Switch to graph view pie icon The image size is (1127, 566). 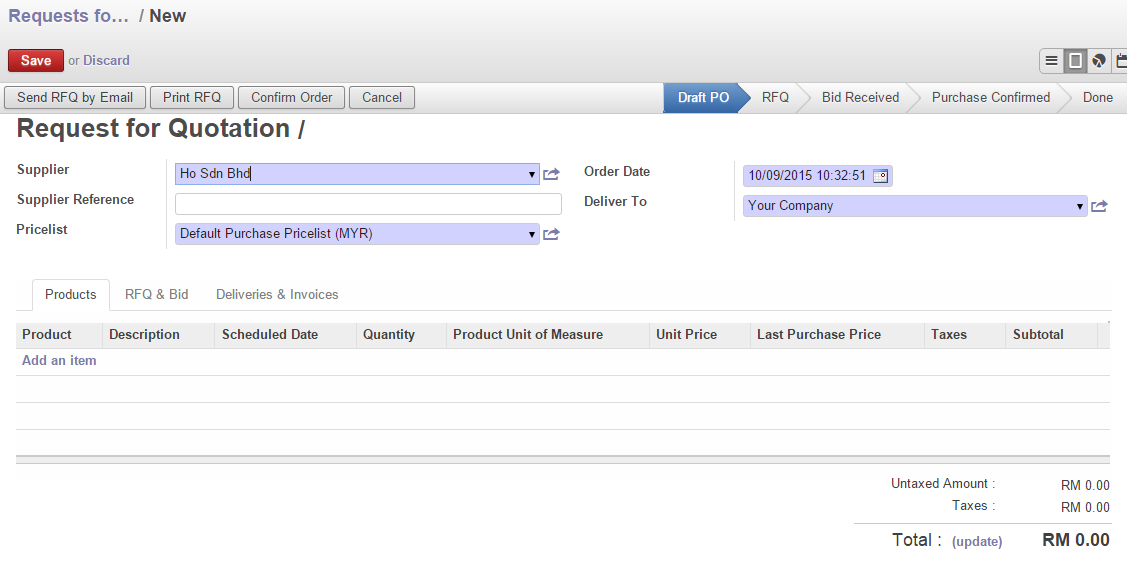pyautogui.click(x=1099, y=61)
